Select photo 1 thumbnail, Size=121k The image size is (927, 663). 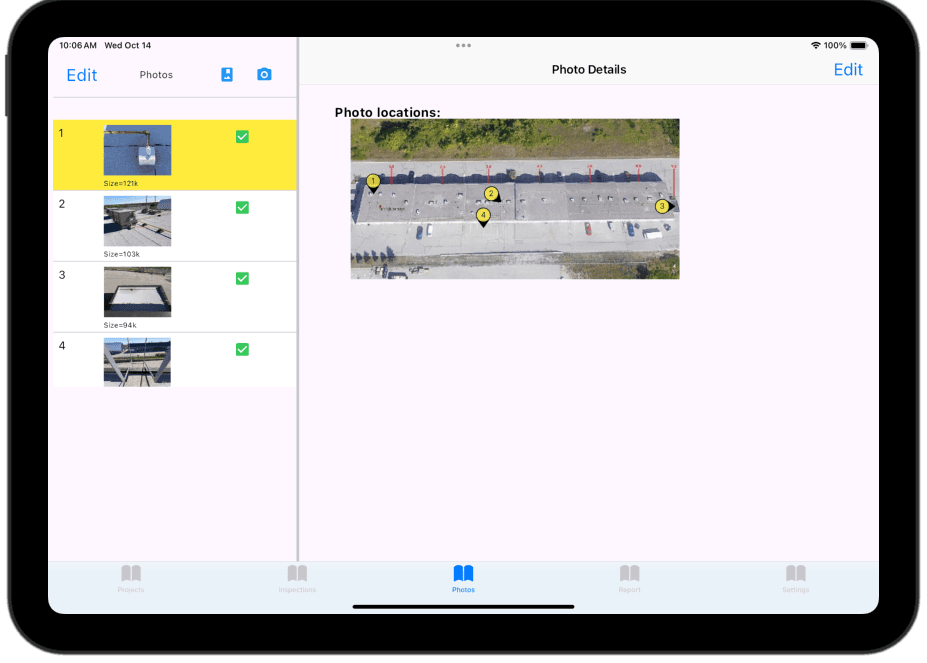point(137,150)
